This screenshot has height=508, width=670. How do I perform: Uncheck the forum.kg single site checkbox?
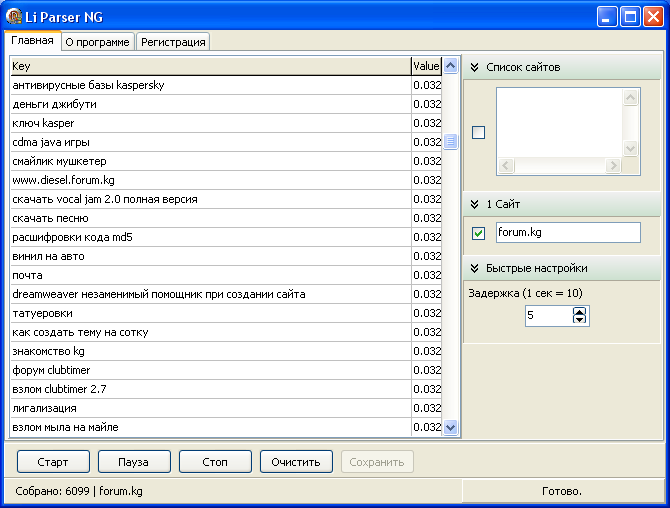point(478,233)
